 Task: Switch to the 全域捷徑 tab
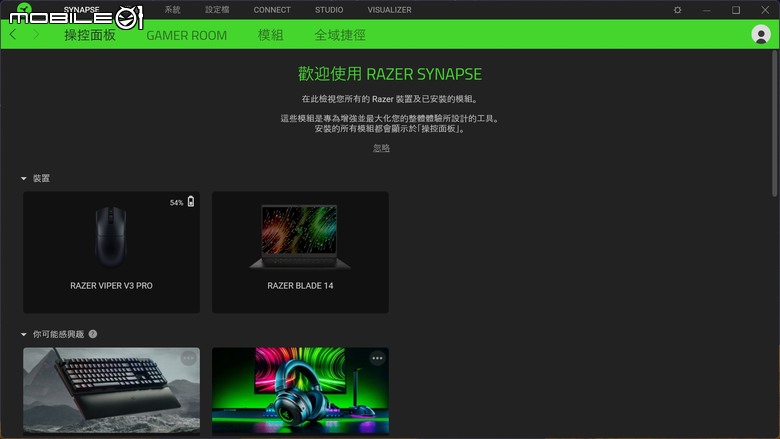click(x=340, y=35)
